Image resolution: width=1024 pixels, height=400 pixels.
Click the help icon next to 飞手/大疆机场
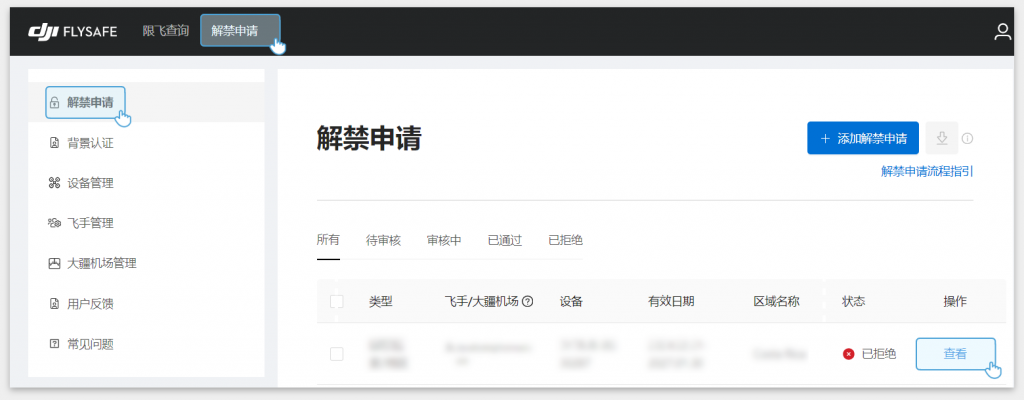(x=528, y=301)
